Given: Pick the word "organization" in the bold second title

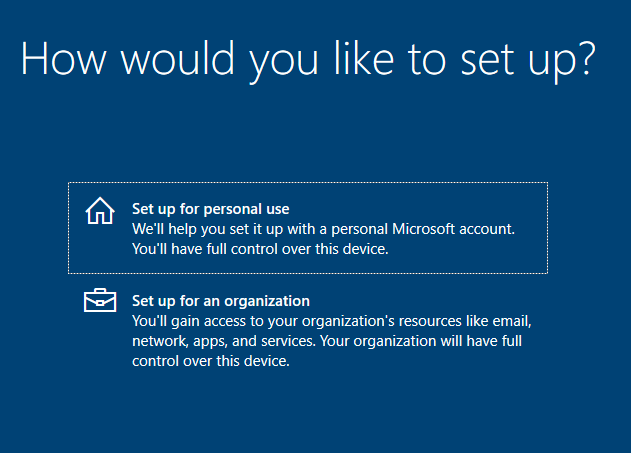Looking at the screenshot, I should point(267,301).
